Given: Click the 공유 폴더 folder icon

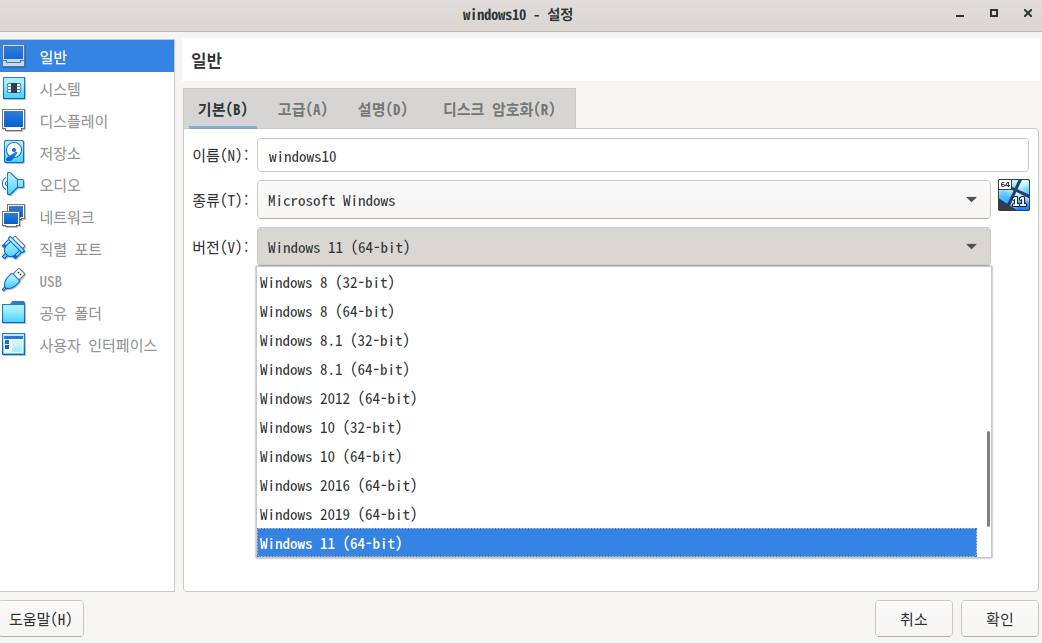Looking at the screenshot, I should pyautogui.click(x=13, y=312).
